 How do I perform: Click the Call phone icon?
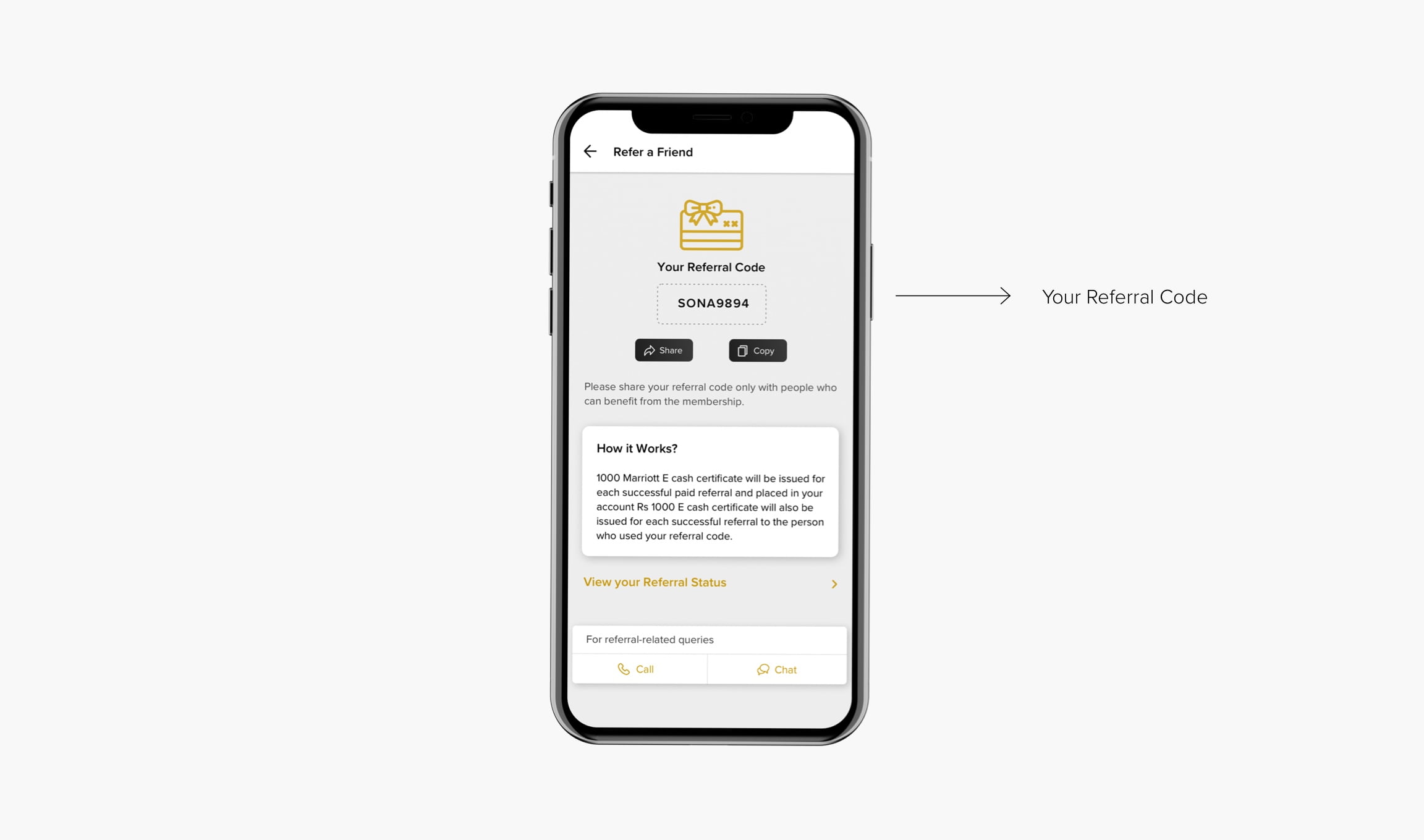click(621, 668)
